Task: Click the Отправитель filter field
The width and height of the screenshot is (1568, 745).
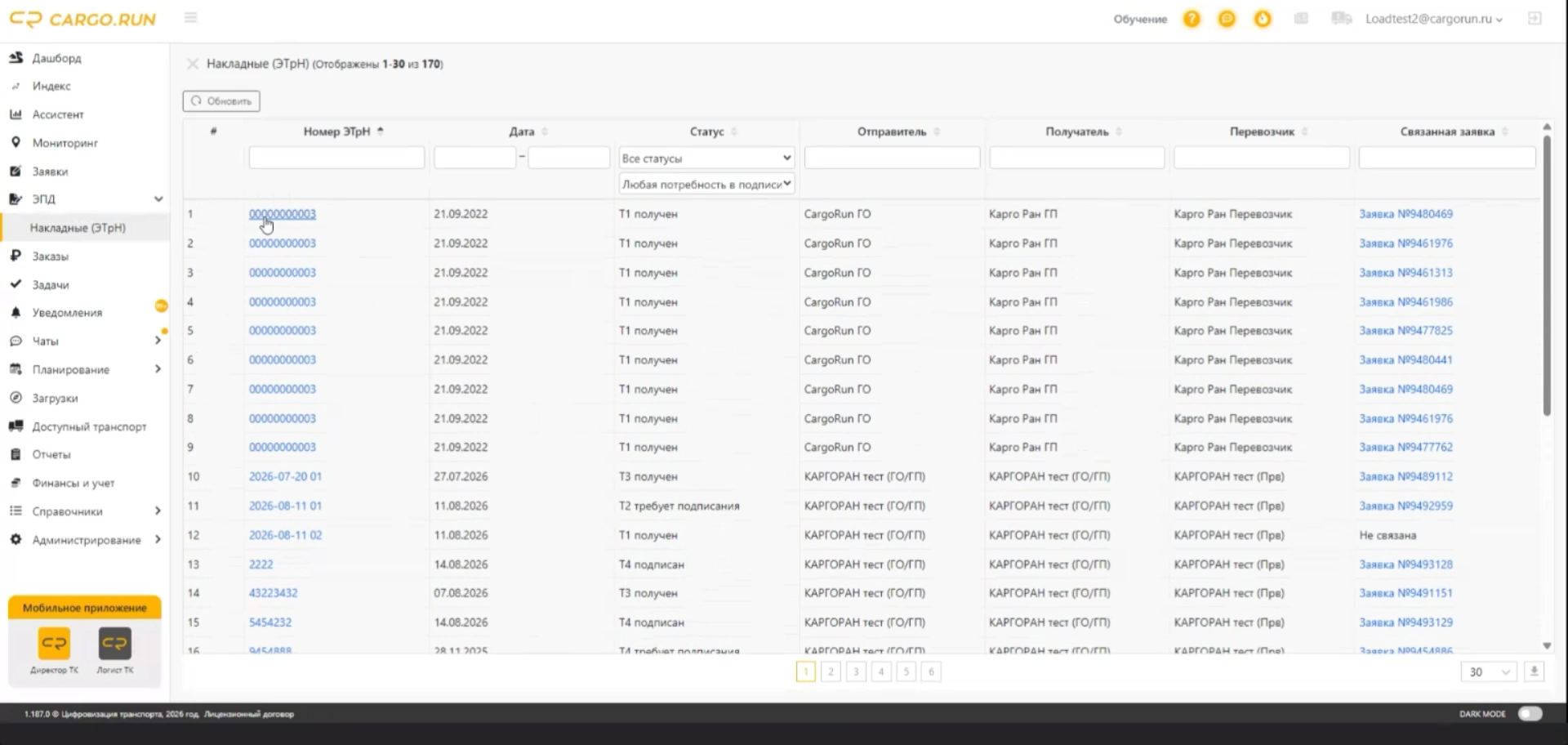Action: click(892, 158)
